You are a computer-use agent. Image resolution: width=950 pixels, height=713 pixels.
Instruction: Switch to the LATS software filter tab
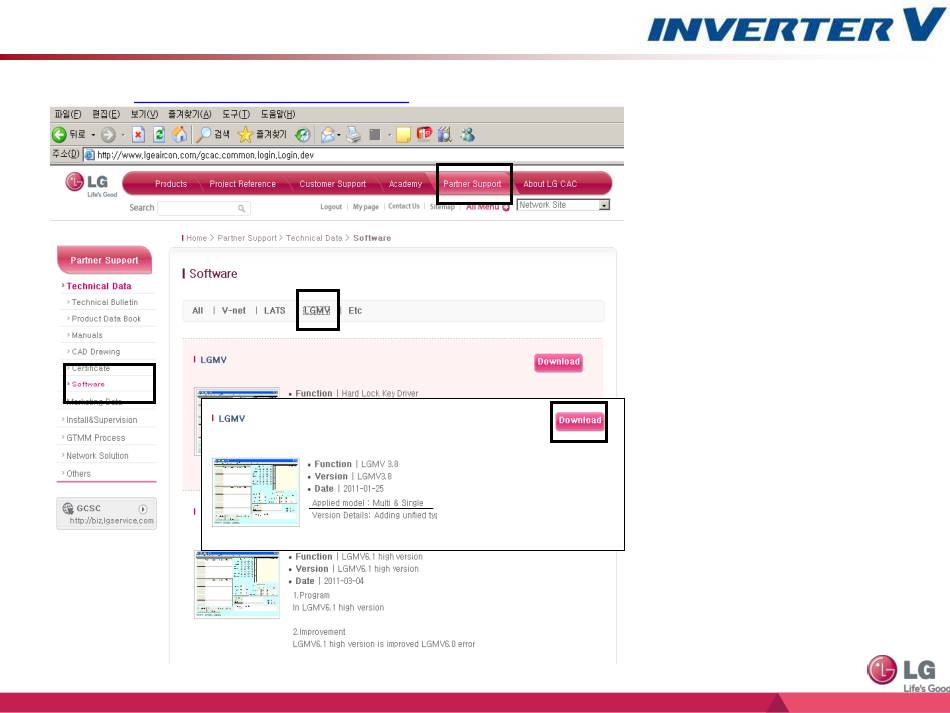(274, 311)
